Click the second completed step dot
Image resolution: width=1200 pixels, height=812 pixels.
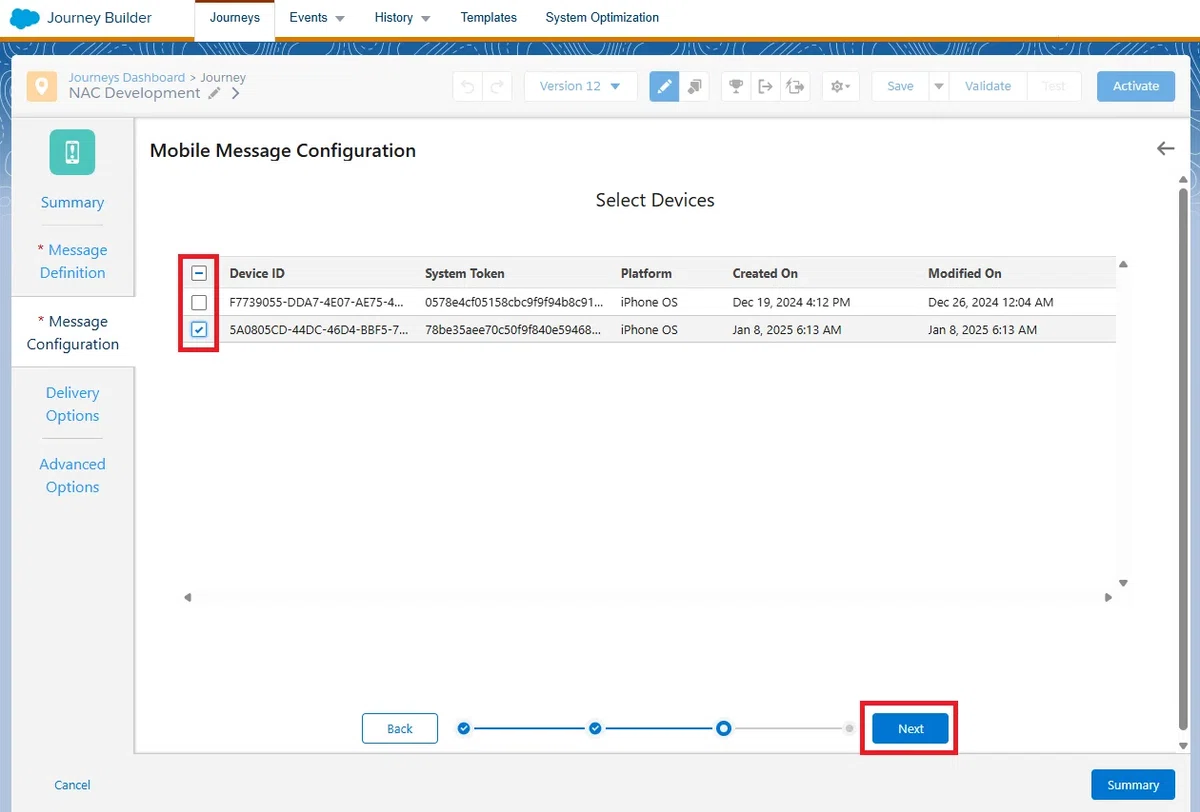coord(595,728)
